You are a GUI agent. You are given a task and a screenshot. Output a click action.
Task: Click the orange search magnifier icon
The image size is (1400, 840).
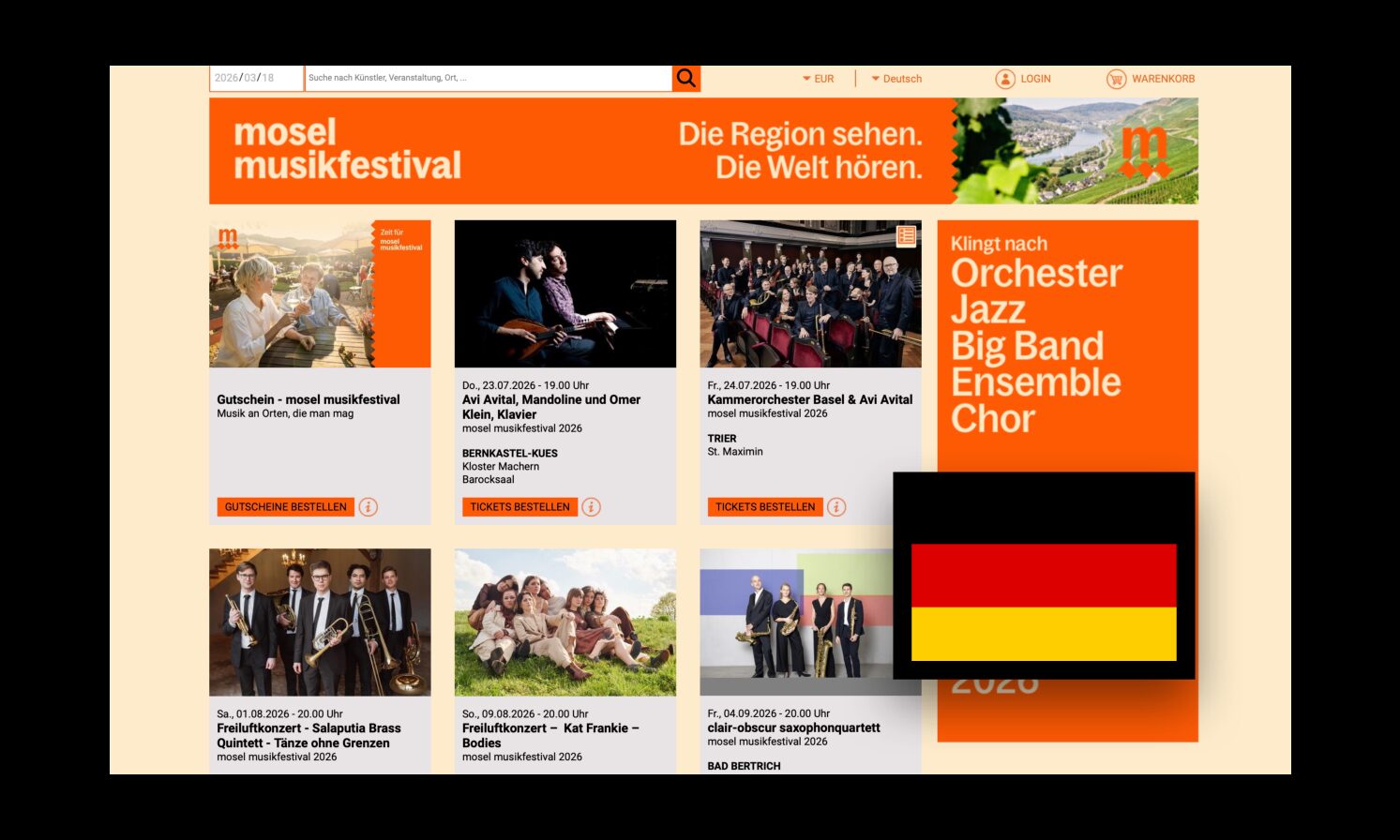tap(686, 78)
